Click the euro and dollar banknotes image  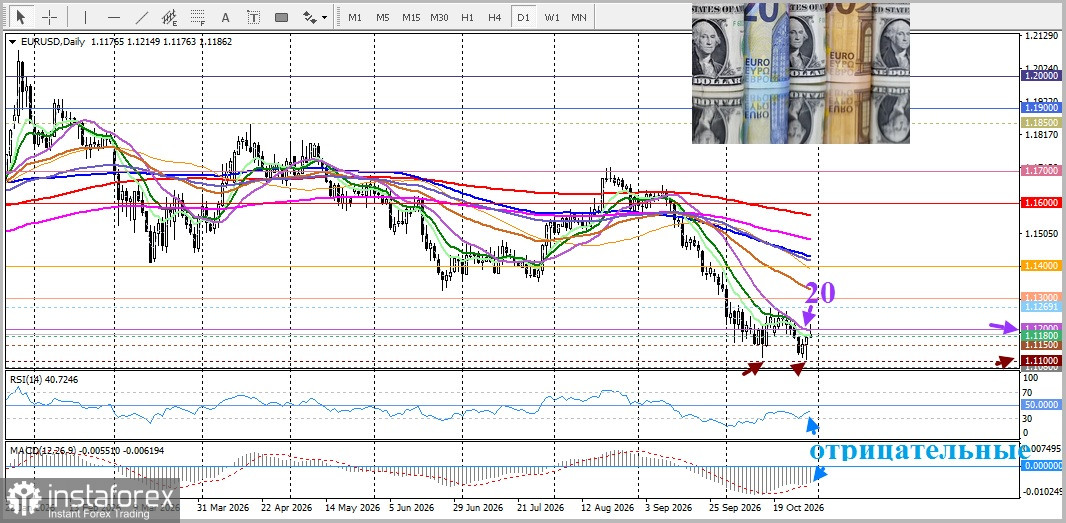click(x=800, y=73)
